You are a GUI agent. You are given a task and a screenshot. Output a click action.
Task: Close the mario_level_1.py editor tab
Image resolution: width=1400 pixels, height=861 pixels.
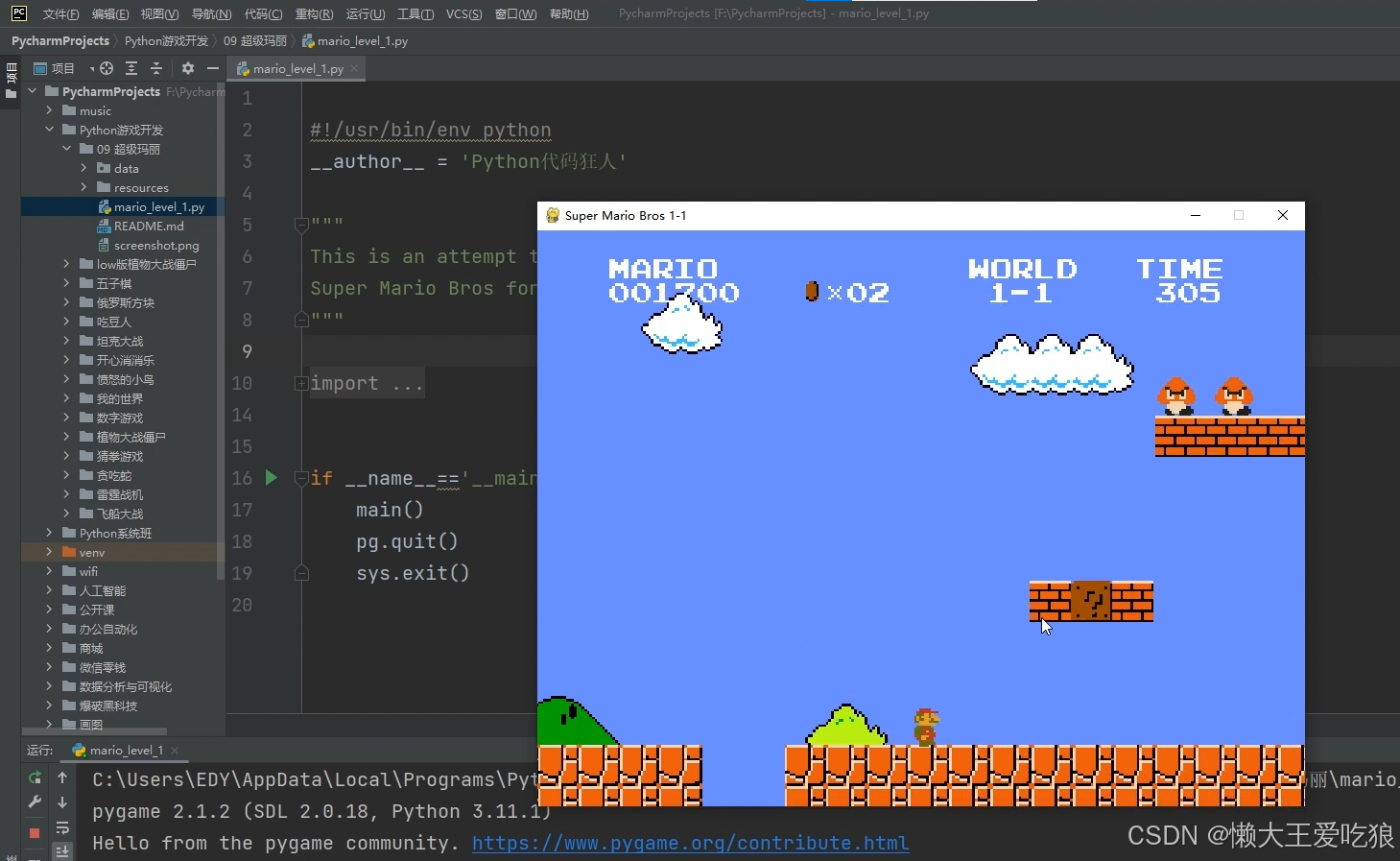tap(354, 68)
